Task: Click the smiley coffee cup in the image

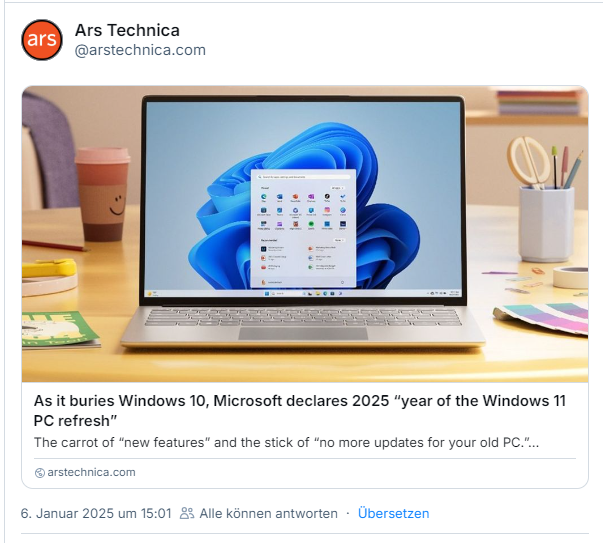Action: (103, 194)
